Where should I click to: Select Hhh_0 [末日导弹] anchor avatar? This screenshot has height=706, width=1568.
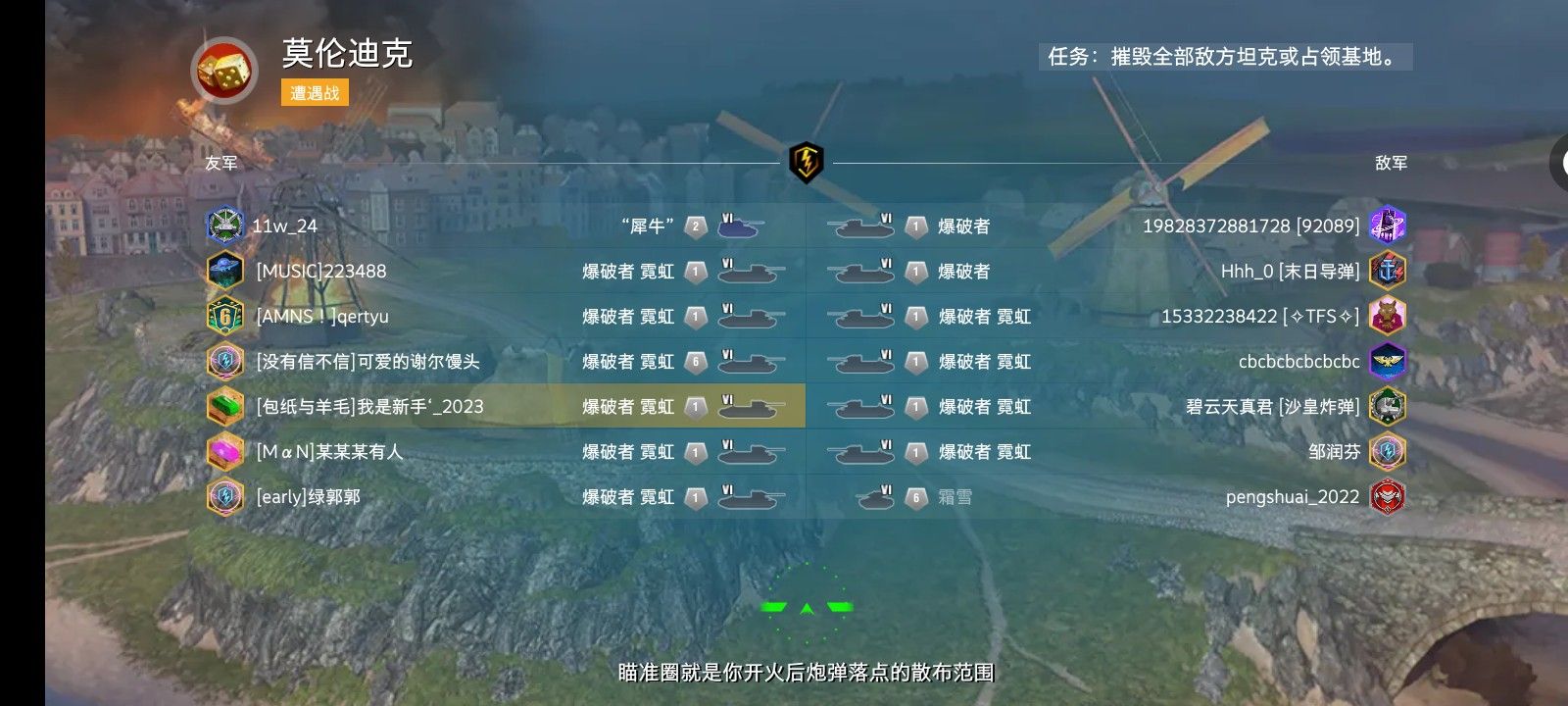[x=1388, y=271]
